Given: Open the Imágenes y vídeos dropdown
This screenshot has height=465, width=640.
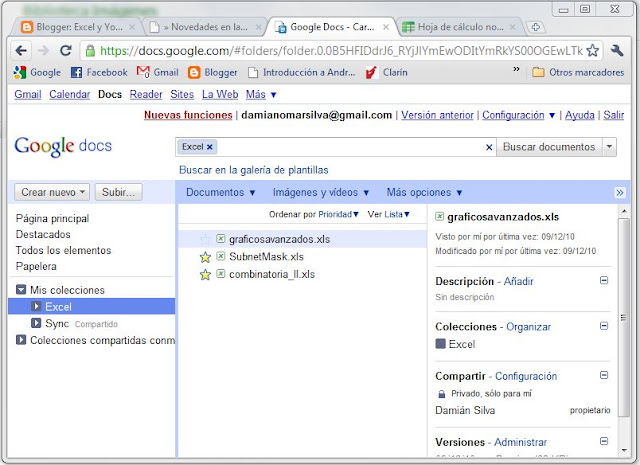Looking at the screenshot, I should (321, 192).
